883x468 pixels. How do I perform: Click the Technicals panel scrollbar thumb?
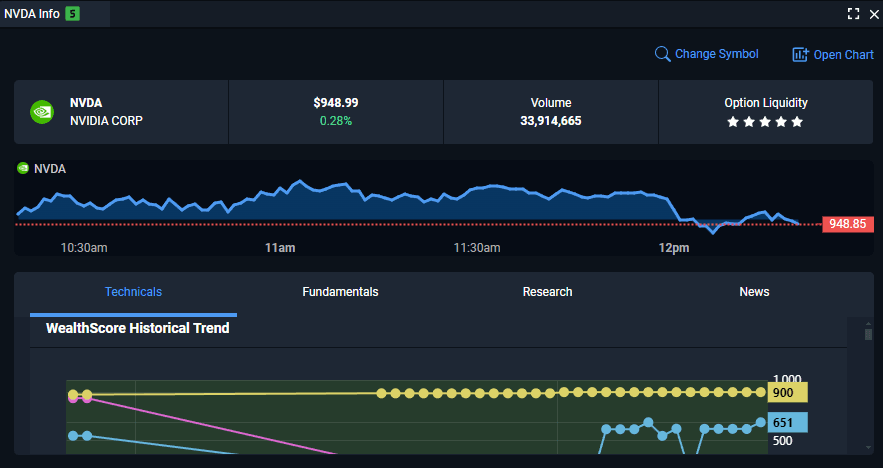coord(868,335)
